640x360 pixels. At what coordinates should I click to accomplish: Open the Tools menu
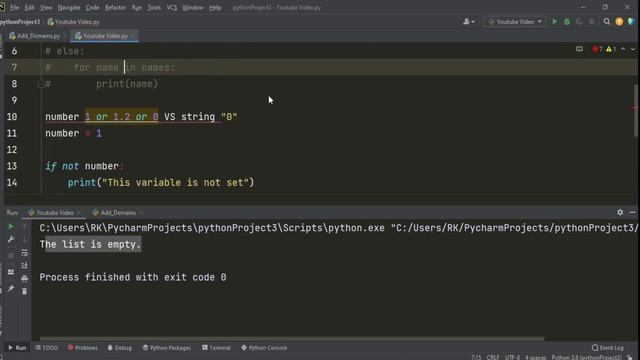[154, 7]
